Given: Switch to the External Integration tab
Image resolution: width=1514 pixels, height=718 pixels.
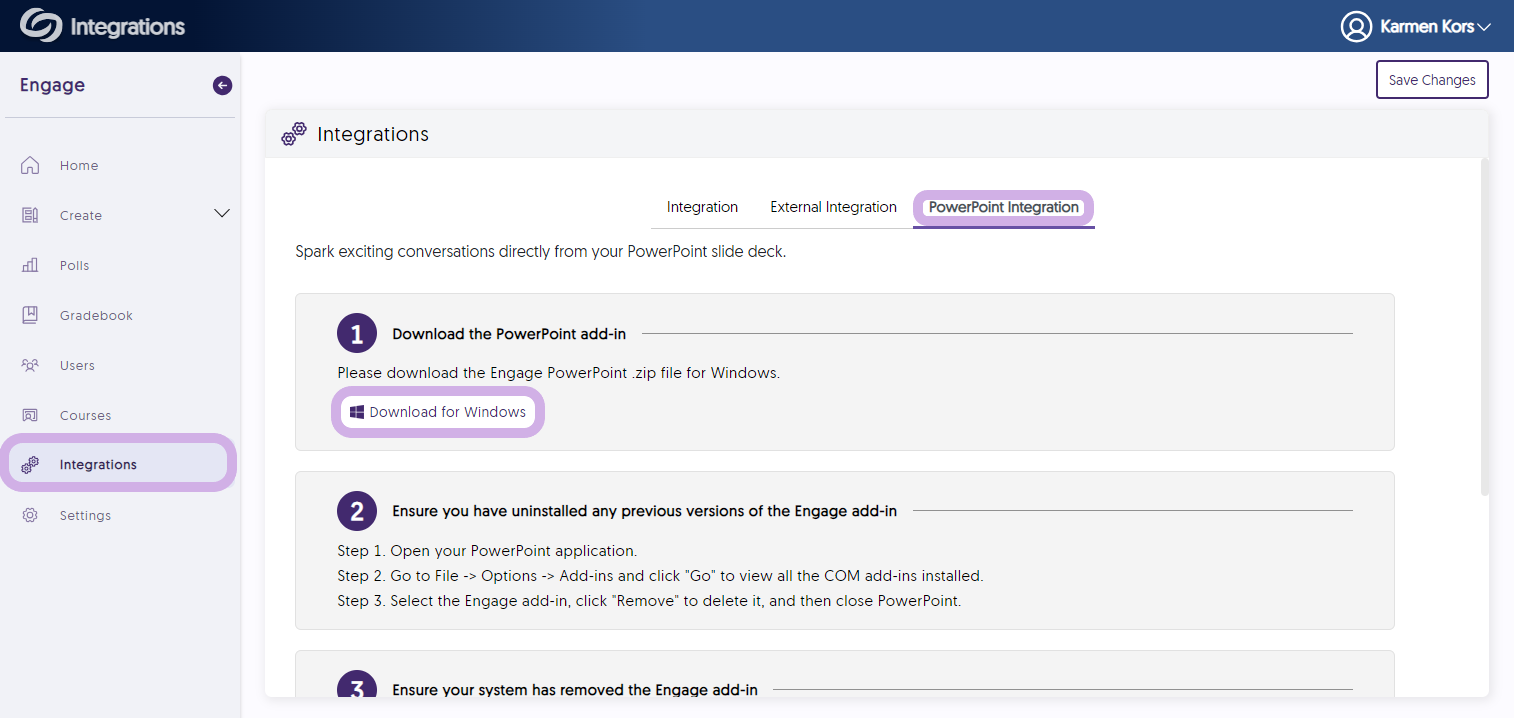Looking at the screenshot, I should 833,207.
